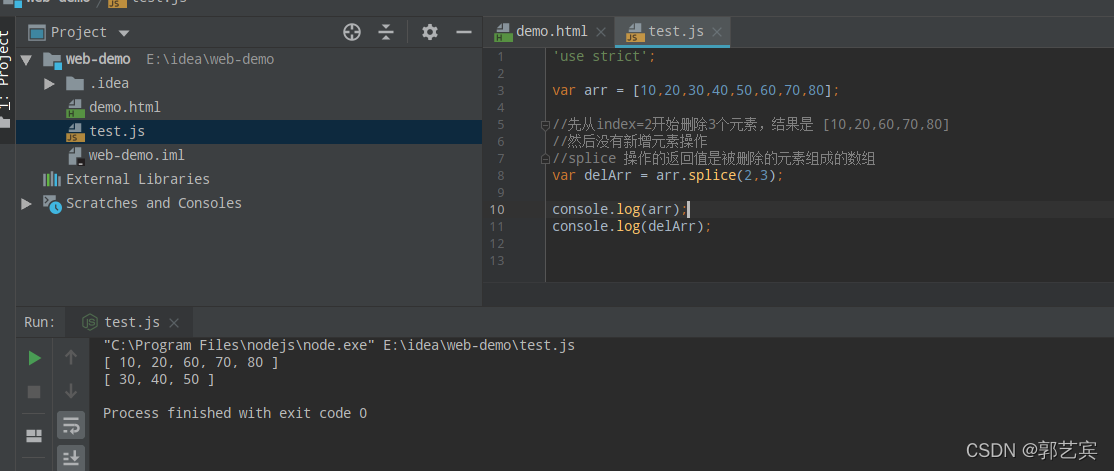Image resolution: width=1114 pixels, height=471 pixels.
Task: Select web-demo.iml file
Action: click(x=136, y=155)
